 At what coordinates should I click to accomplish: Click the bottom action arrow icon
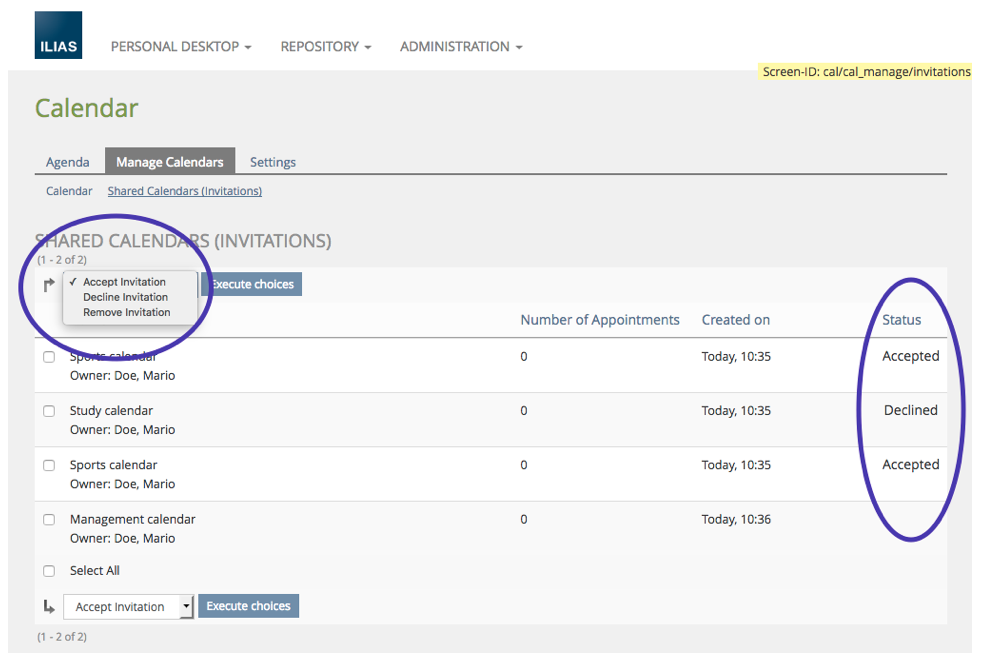[49, 606]
